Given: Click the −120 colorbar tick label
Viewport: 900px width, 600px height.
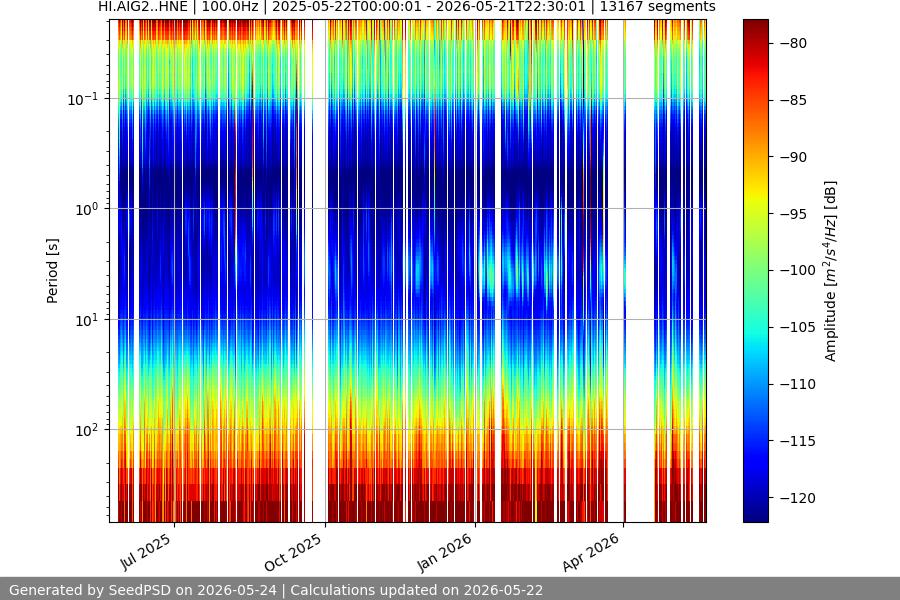Looking at the screenshot, I should coord(797,497).
